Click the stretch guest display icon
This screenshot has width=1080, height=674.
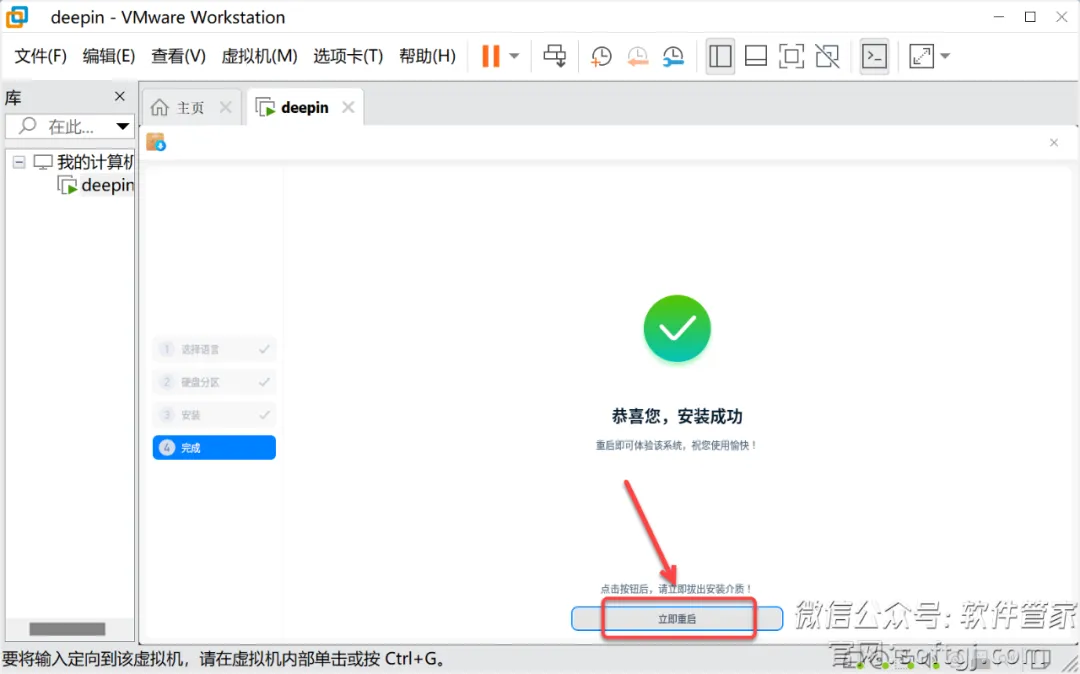point(921,56)
